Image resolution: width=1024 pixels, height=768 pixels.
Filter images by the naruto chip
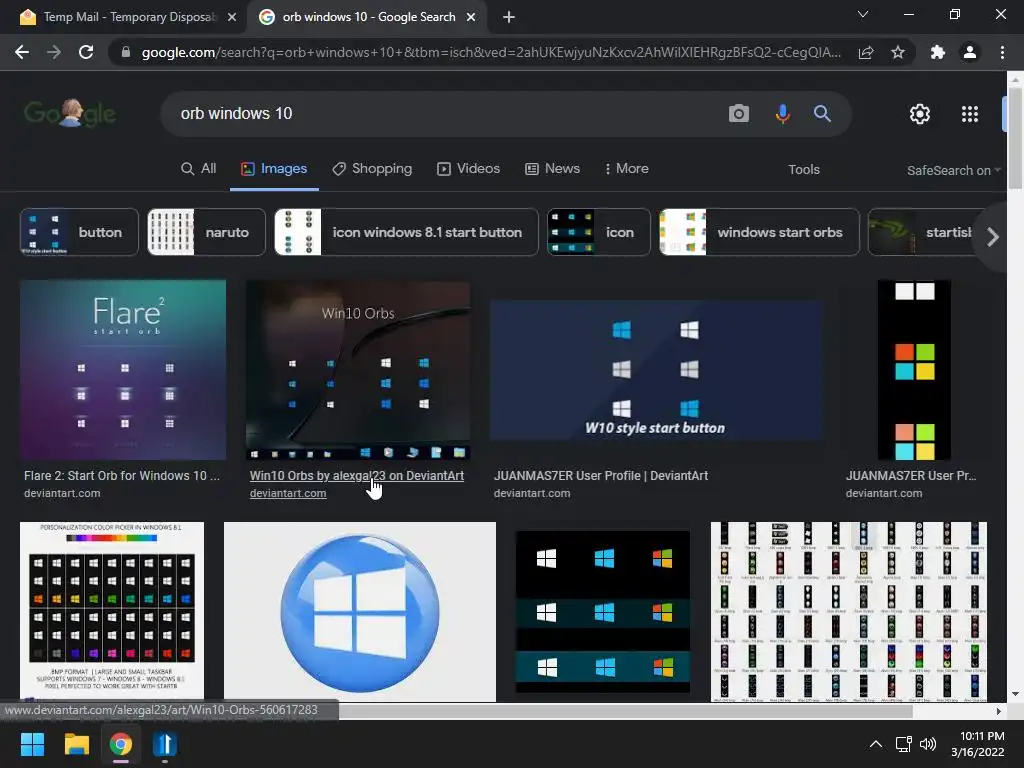(x=206, y=232)
